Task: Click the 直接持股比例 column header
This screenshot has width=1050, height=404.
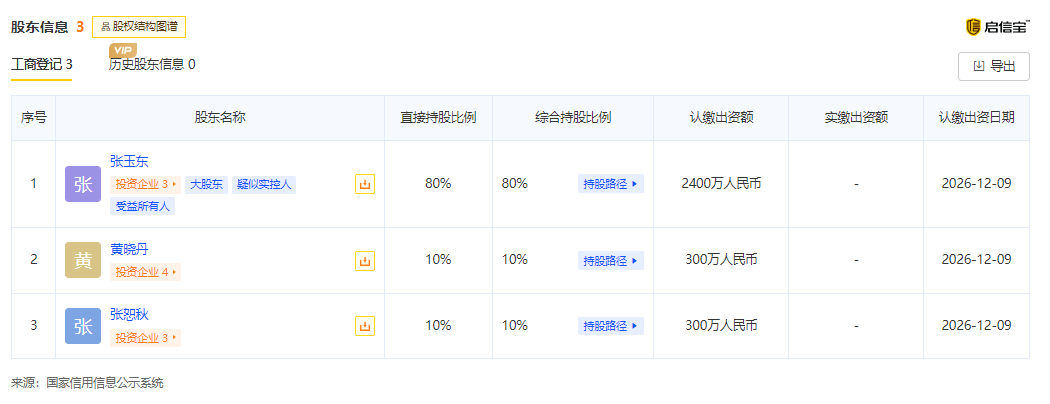Action: [x=438, y=118]
